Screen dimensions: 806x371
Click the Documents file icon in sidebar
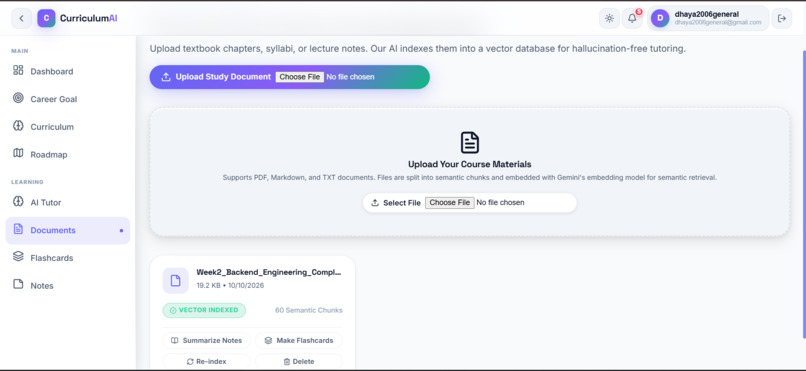(x=18, y=229)
